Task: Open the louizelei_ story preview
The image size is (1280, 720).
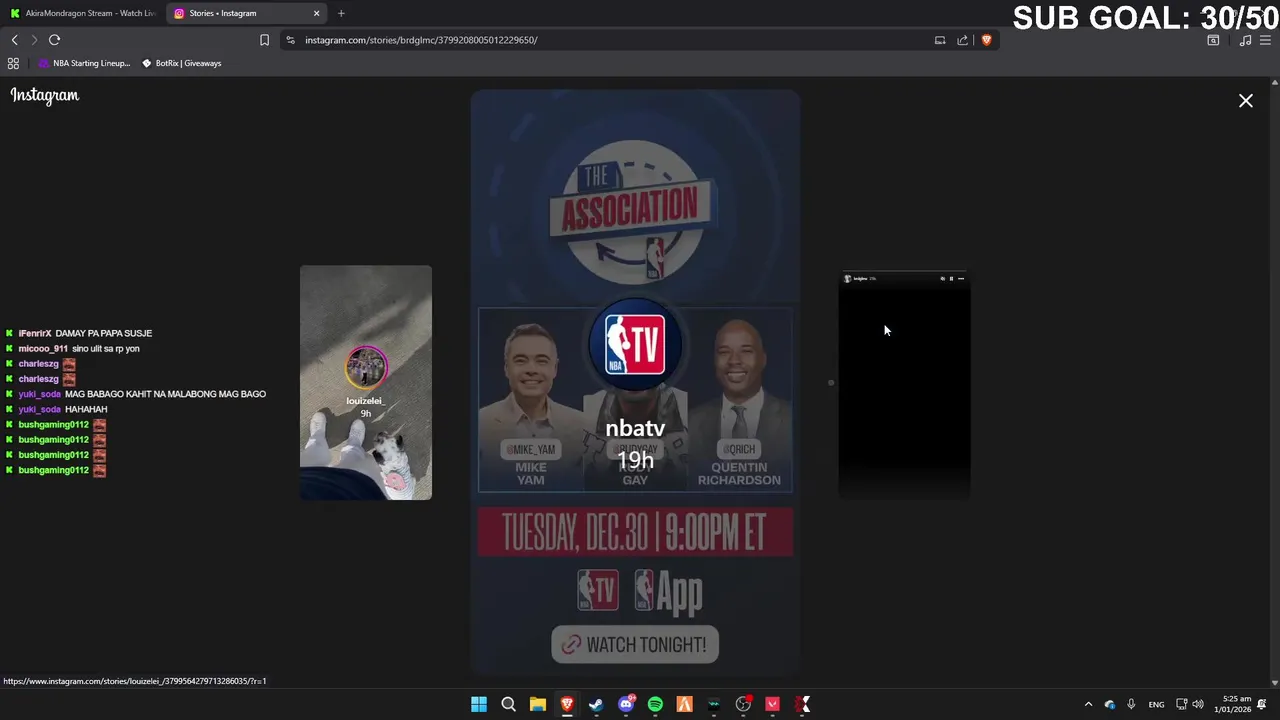Action: tap(366, 383)
